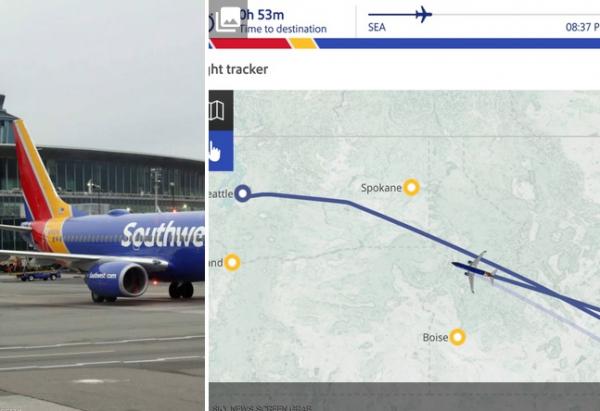Click the Boise city name label
Screen dimensions: 600x411
[x=435, y=338]
